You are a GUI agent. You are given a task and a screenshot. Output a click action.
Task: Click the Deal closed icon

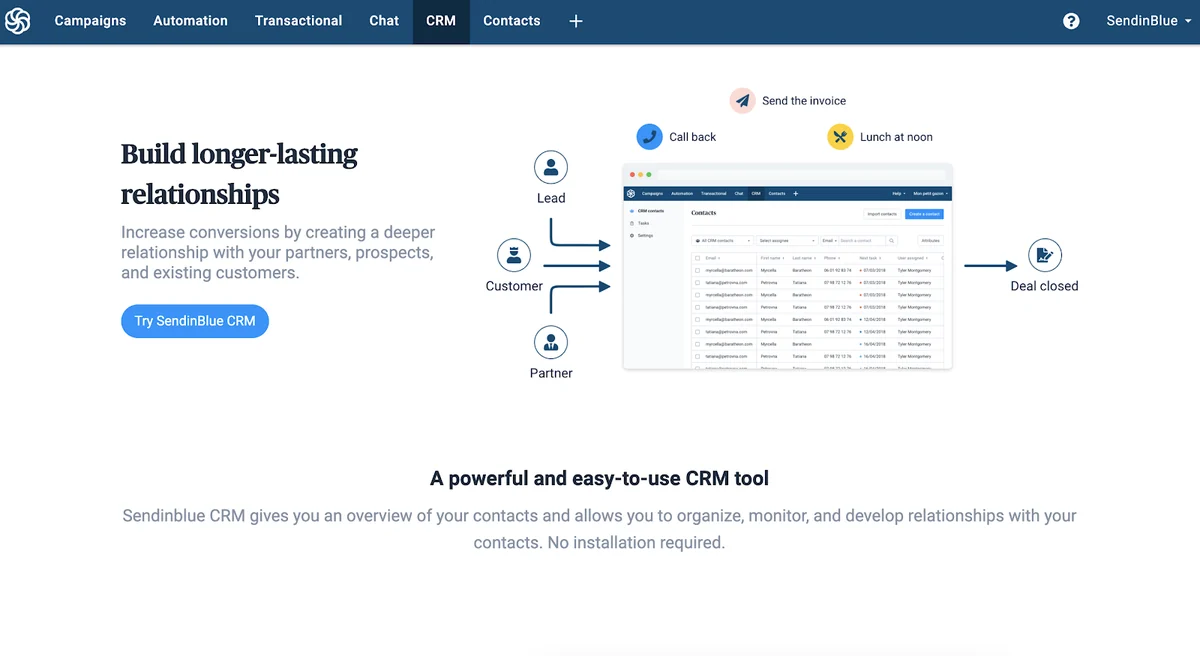[1044, 255]
